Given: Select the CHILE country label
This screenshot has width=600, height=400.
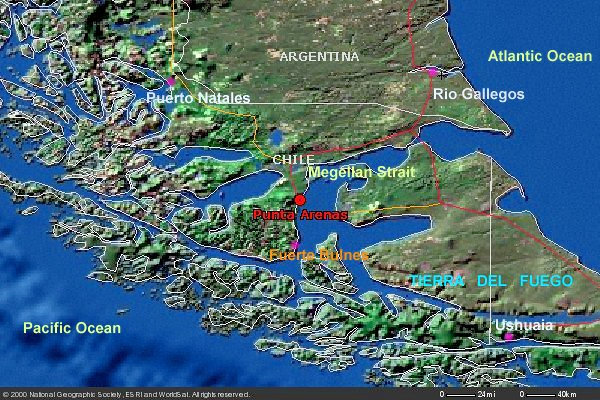Looking at the screenshot, I should 294,159.
